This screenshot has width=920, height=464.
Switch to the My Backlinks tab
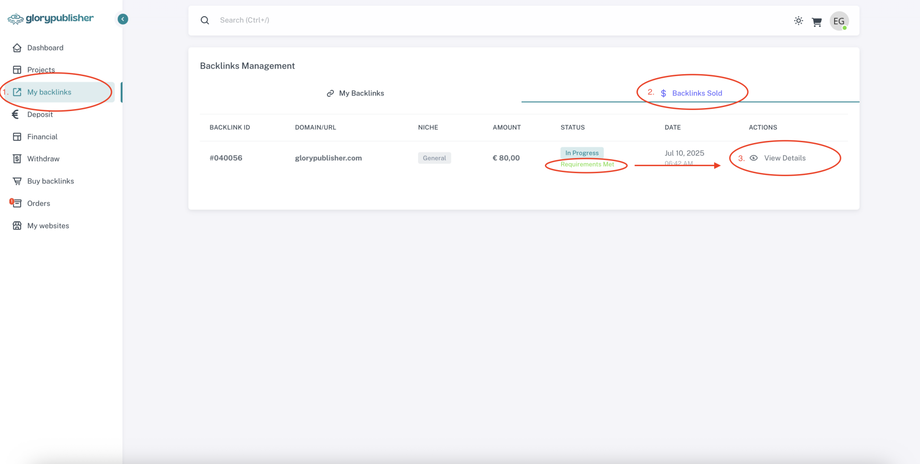click(355, 93)
